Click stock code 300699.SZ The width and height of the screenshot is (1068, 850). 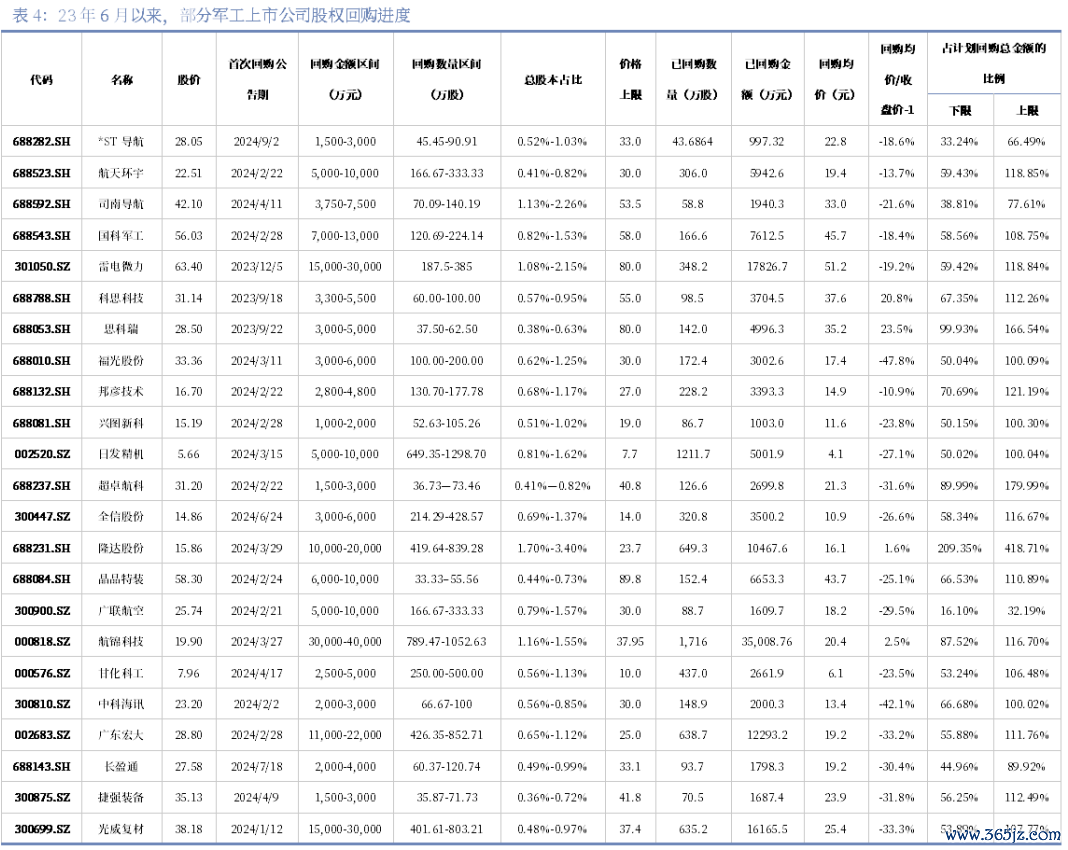coord(42,829)
